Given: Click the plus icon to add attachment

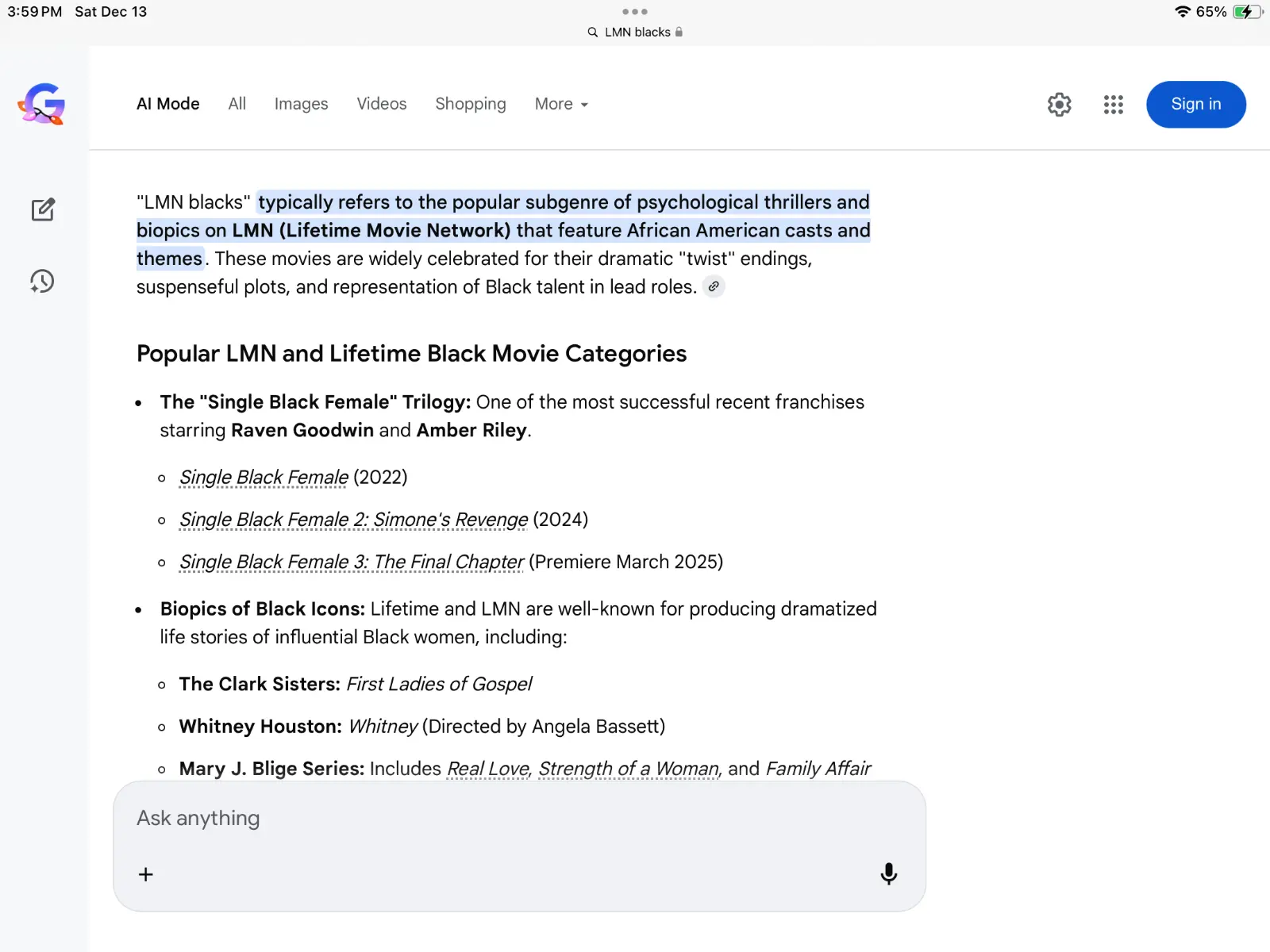Looking at the screenshot, I should (146, 874).
